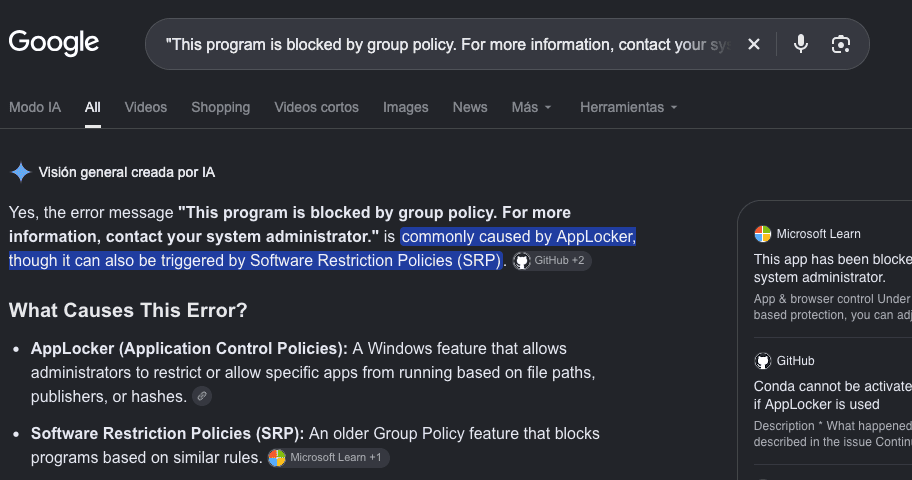Viewport: 912px width, 480px height.
Task: Expand the Más dropdown
Action: pos(532,107)
